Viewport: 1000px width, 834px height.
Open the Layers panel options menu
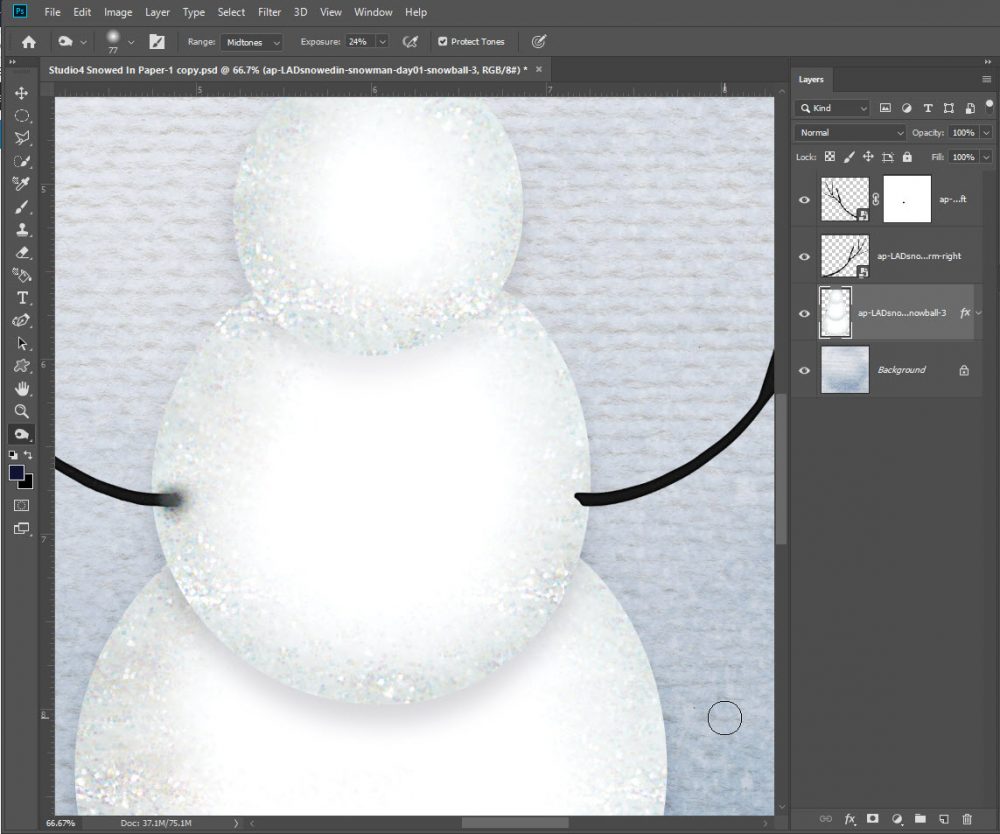coord(987,80)
